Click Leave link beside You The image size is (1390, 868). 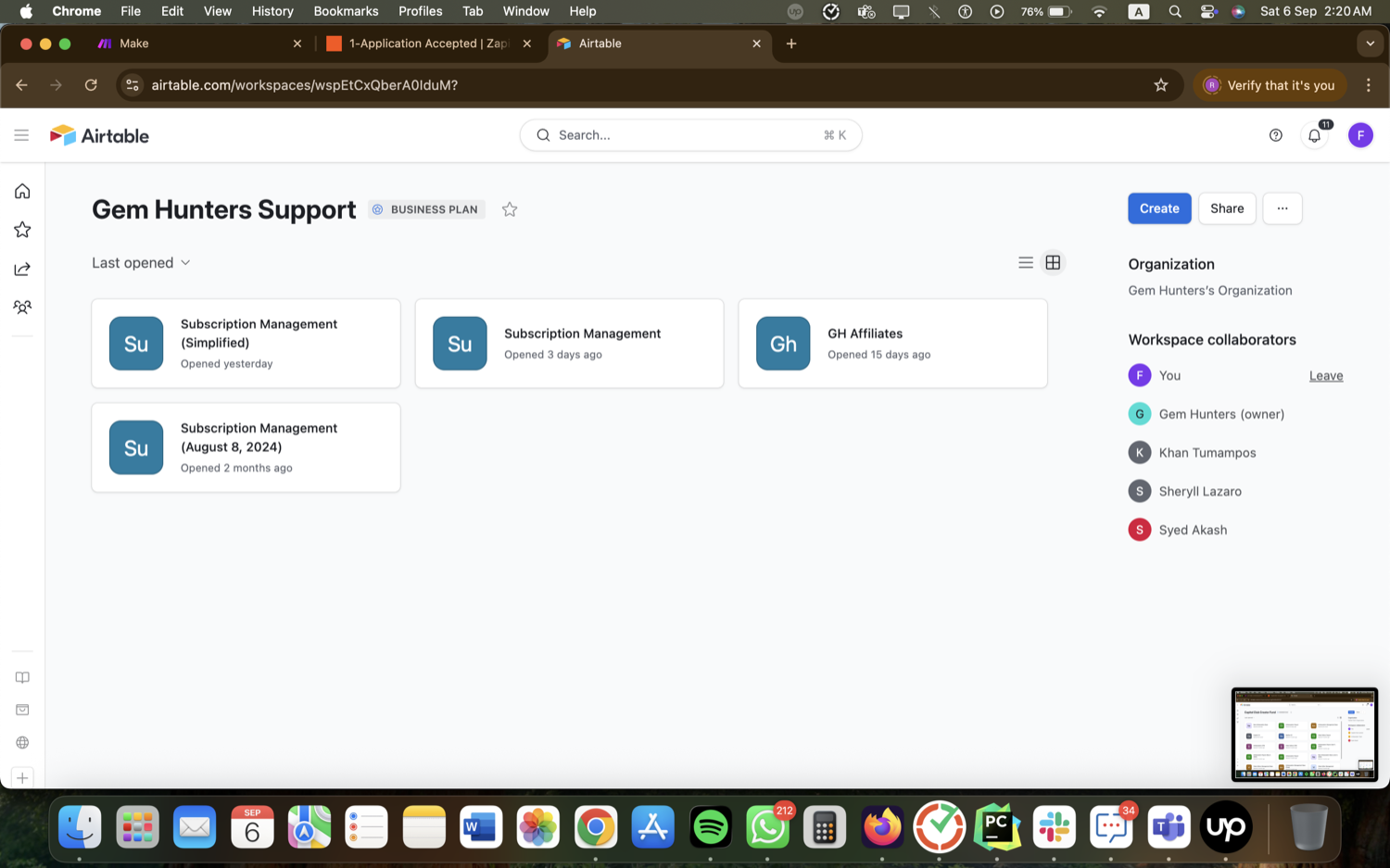(1326, 375)
